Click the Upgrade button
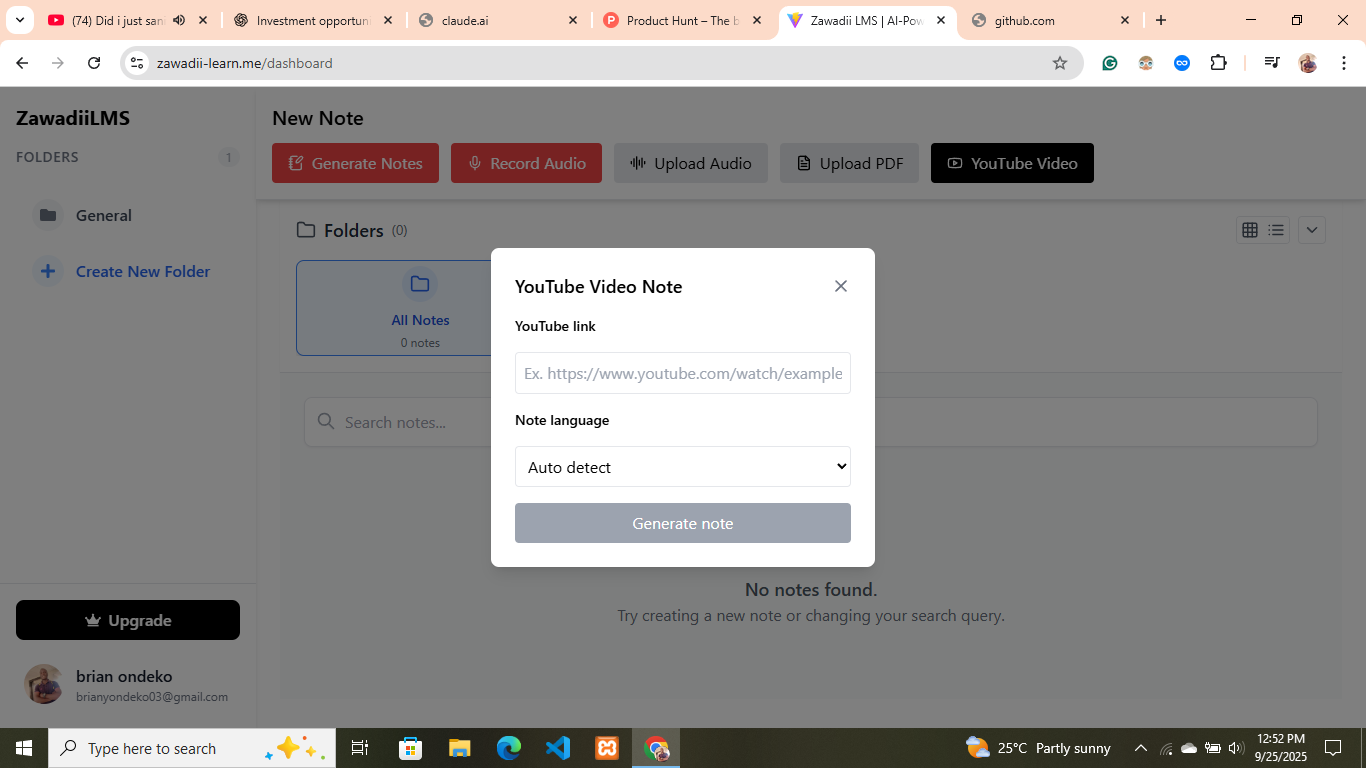Viewport: 1366px width, 768px height. [128, 620]
